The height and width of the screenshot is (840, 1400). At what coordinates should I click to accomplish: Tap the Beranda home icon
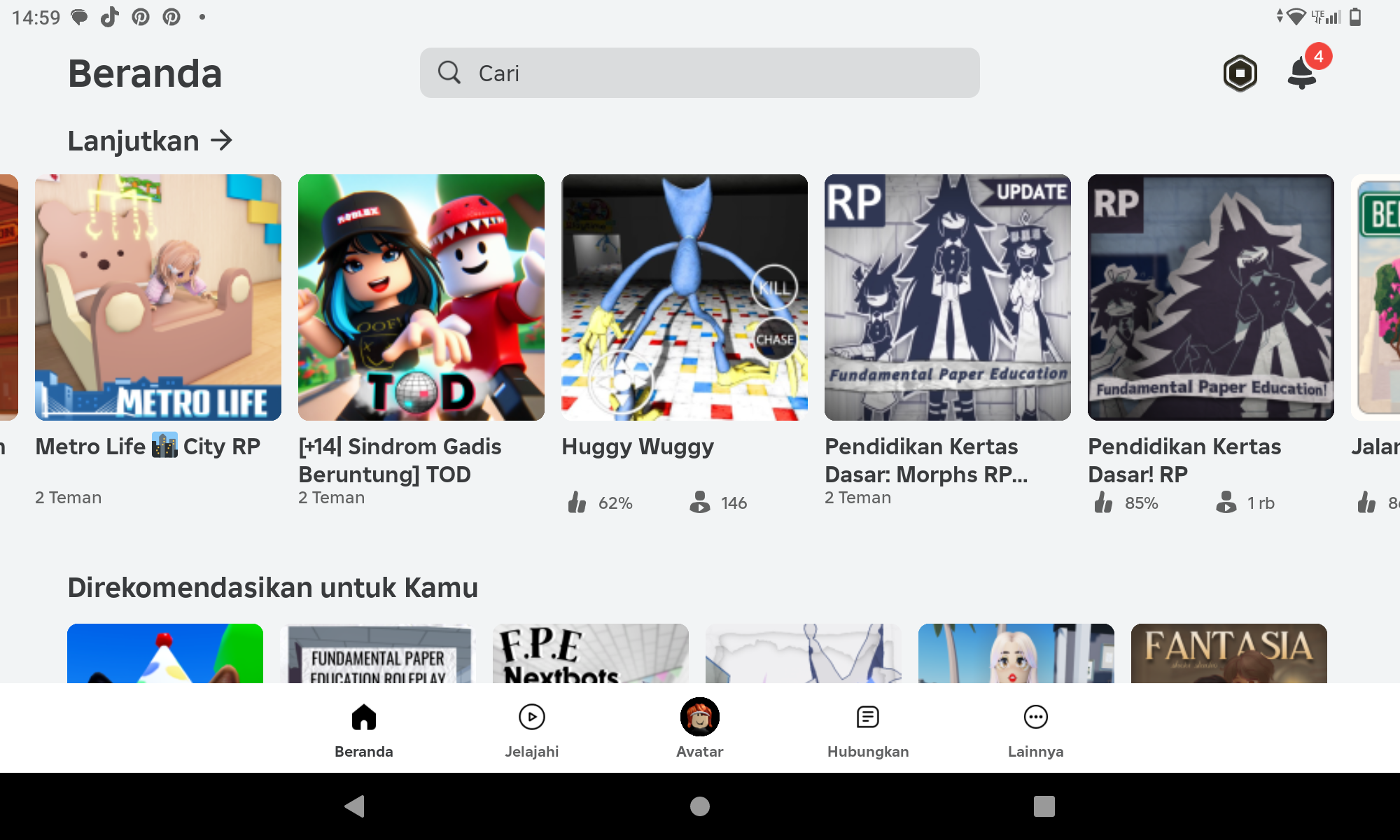tap(363, 717)
